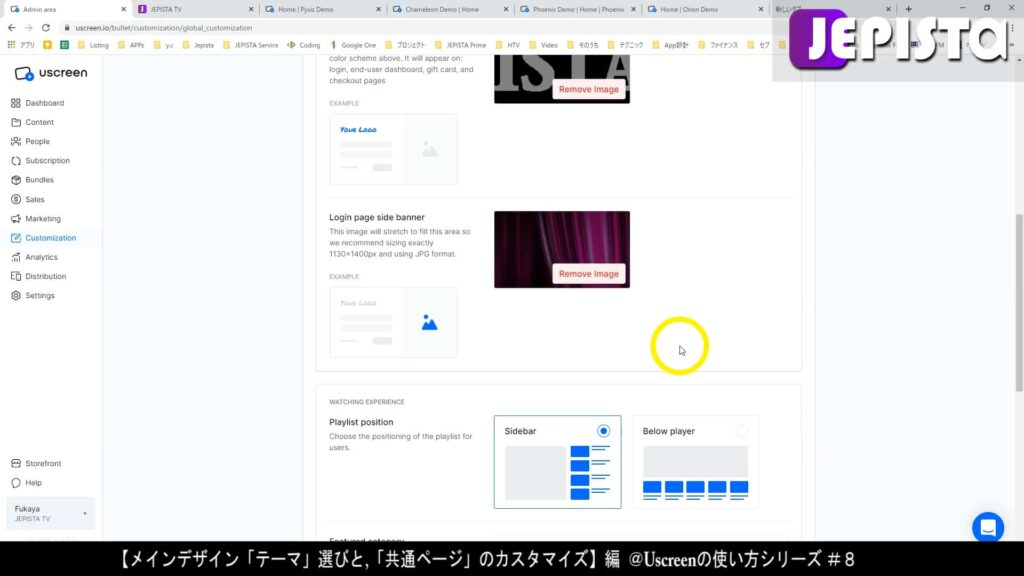Screen dimensions: 1024x576
Task: Switch to Phoenix Demo tab
Action: tap(577, 9)
